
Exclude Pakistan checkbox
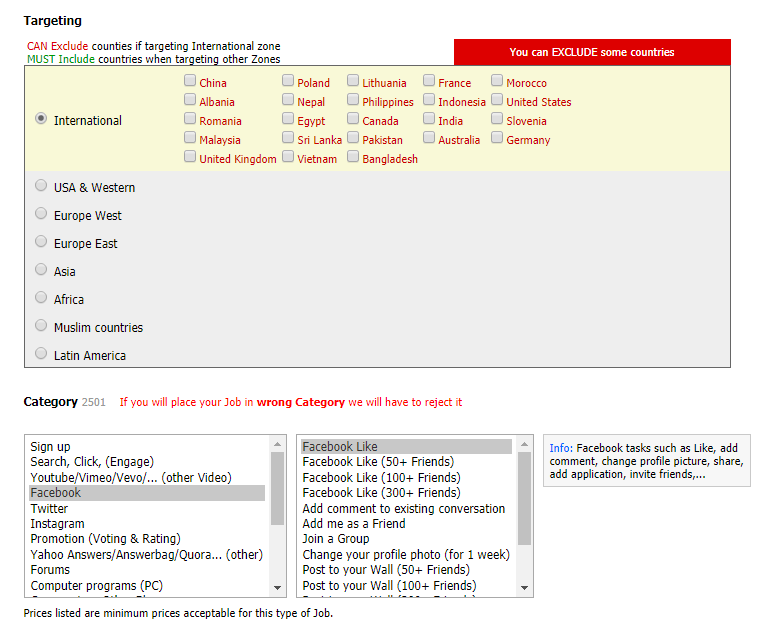[353, 138]
